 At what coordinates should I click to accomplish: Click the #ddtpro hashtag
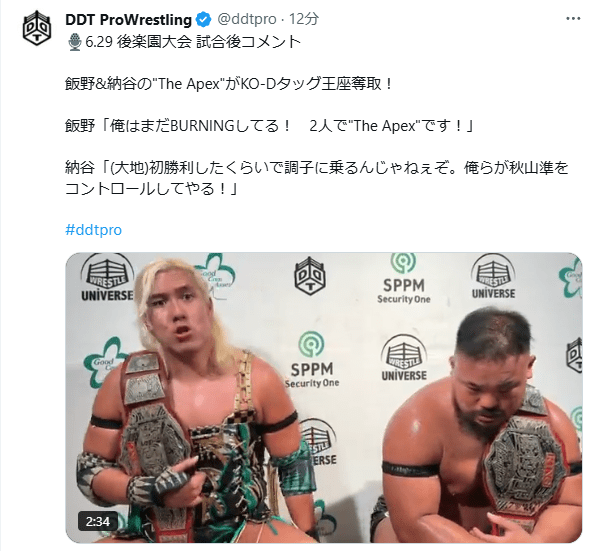tap(94, 229)
